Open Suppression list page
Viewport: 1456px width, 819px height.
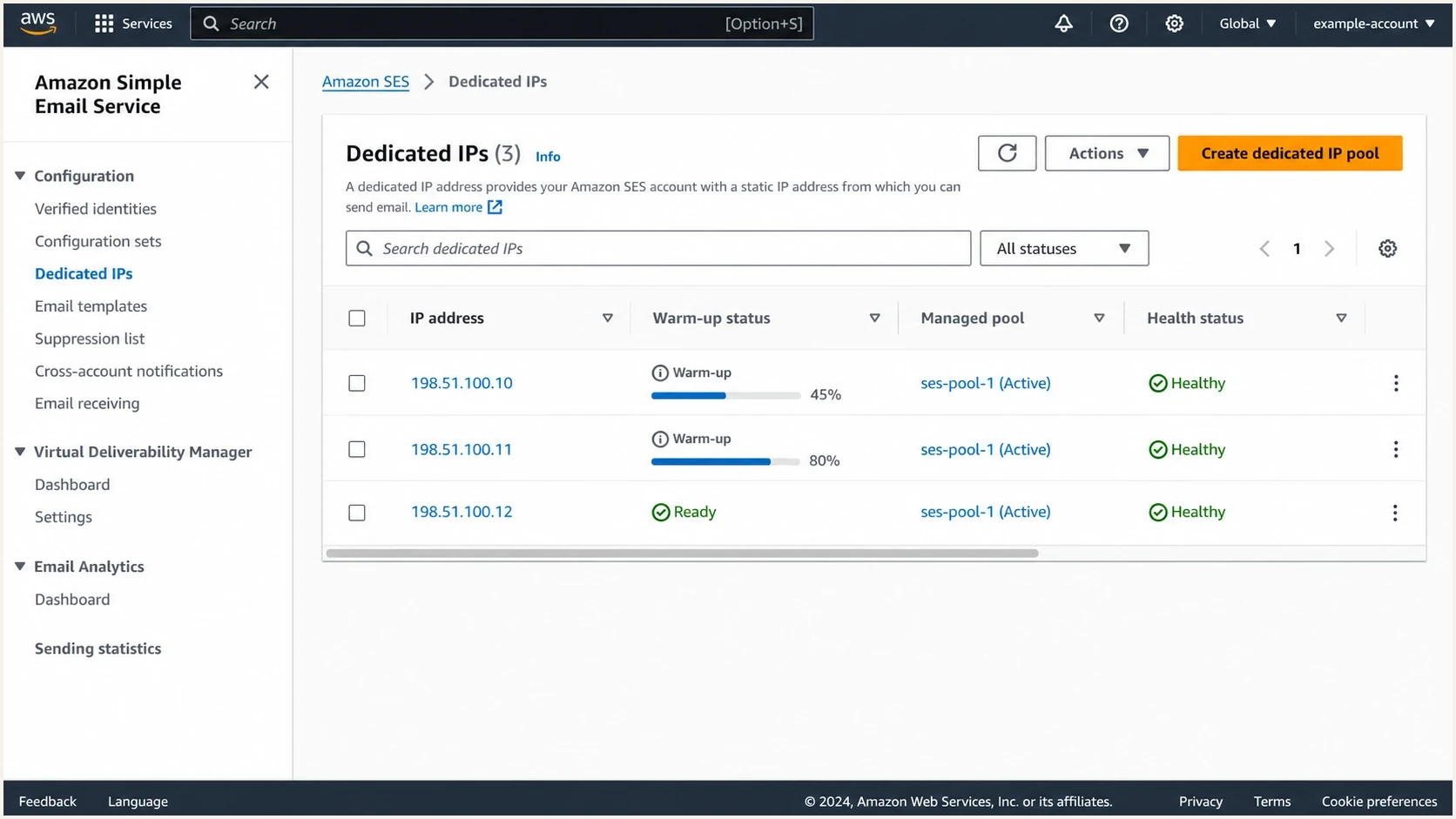click(x=90, y=339)
